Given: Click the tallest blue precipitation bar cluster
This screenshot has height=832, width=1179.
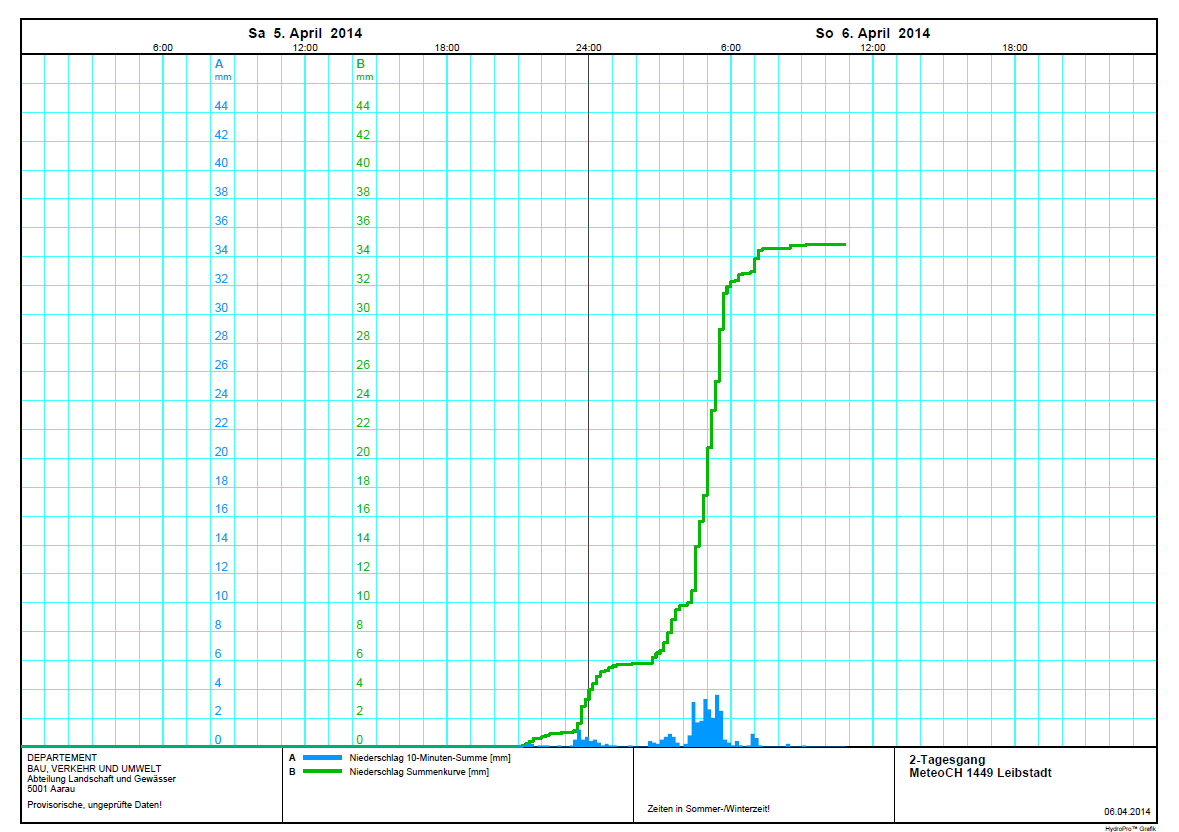Looking at the screenshot, I should pos(708,722).
